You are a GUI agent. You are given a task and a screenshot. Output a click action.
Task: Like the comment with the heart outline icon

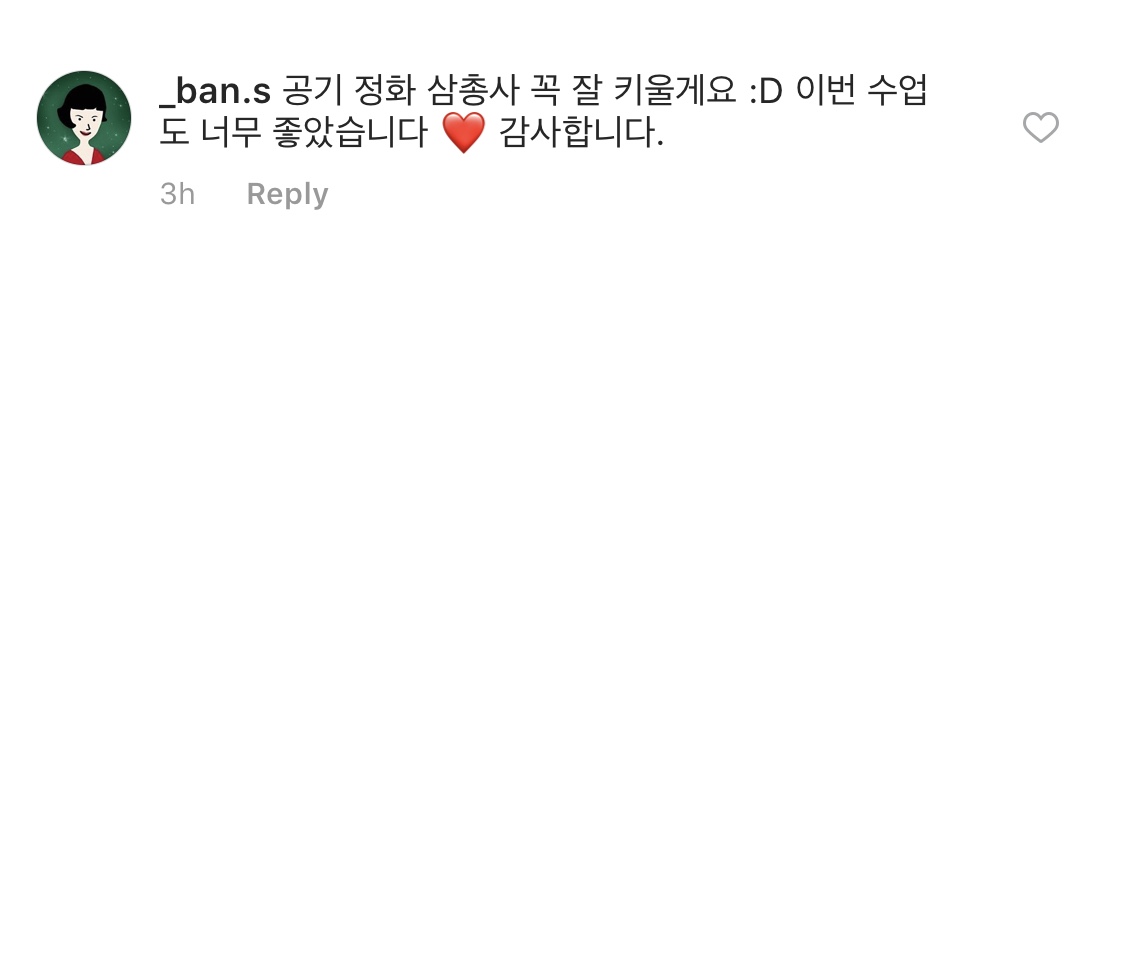(1040, 128)
